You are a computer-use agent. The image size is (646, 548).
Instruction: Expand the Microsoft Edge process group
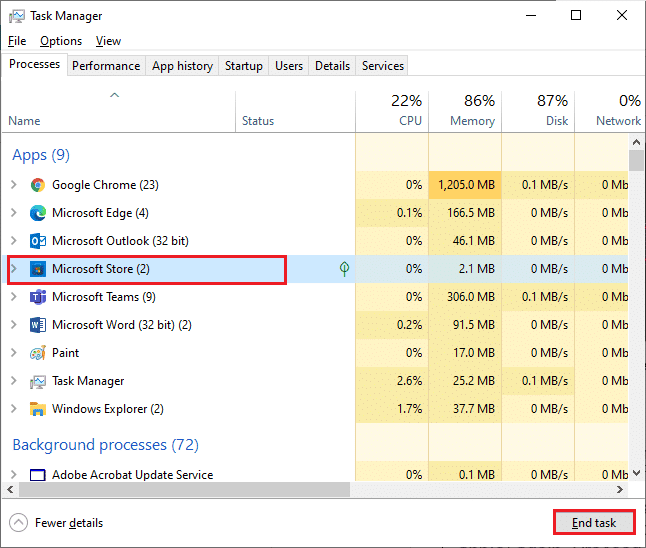14,213
